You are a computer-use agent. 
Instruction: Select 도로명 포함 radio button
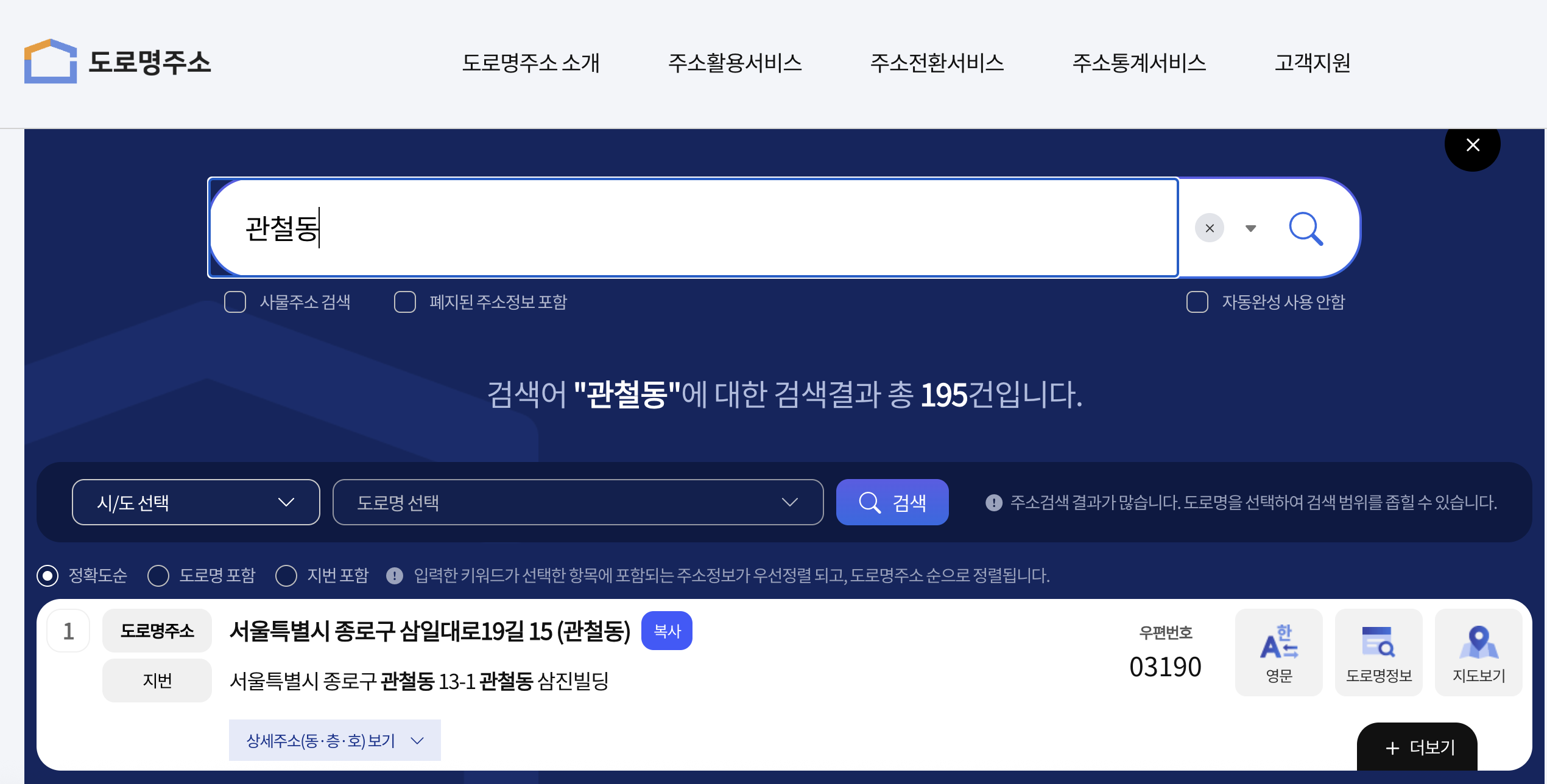(158, 576)
